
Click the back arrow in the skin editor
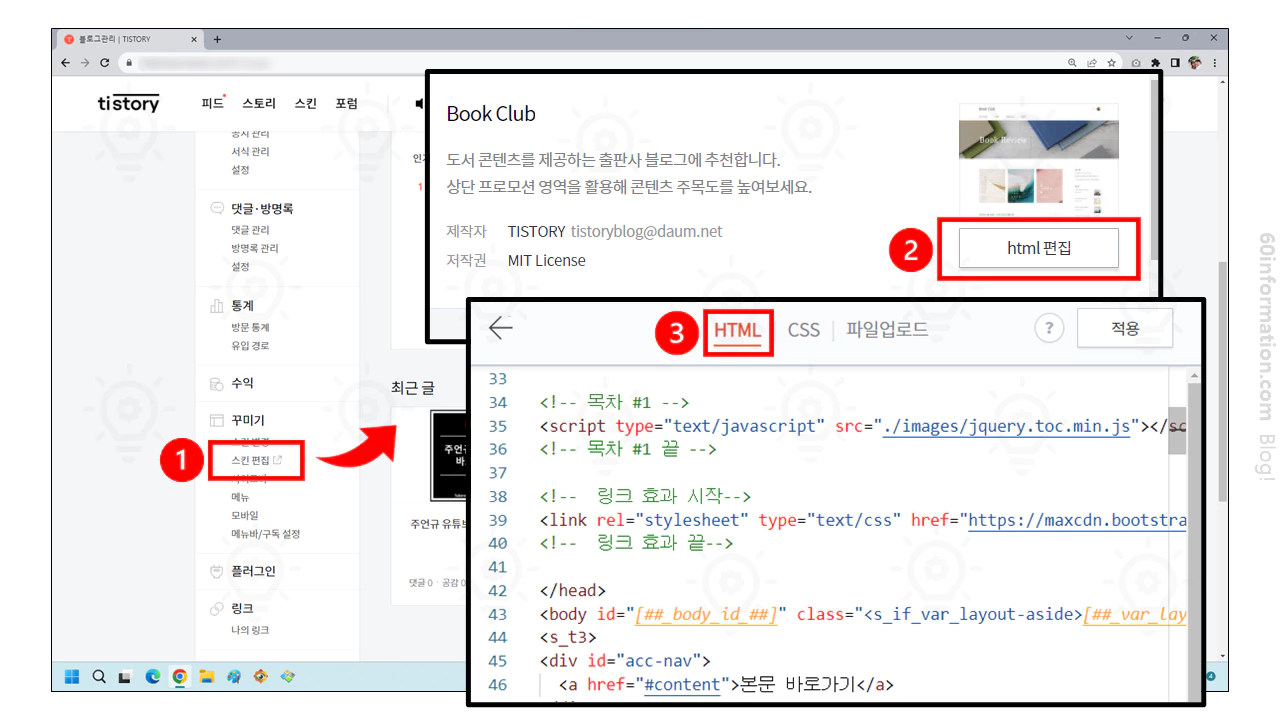[x=500, y=328]
